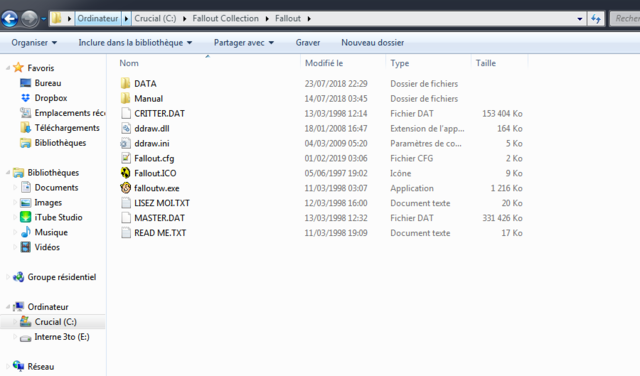Click the type label Icône
The width and height of the screenshot is (640, 376).
tap(400, 173)
